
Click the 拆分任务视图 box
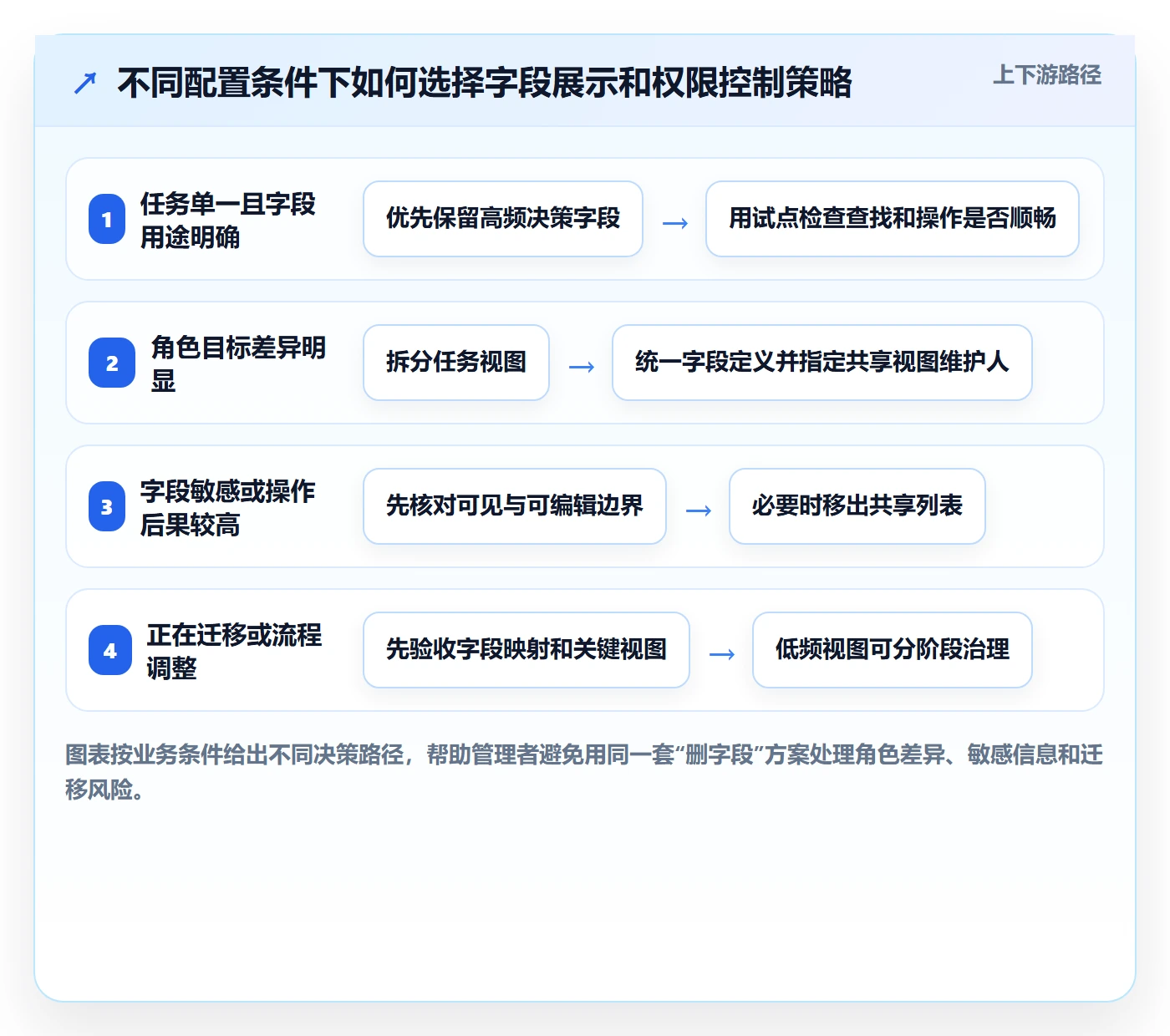(456, 363)
